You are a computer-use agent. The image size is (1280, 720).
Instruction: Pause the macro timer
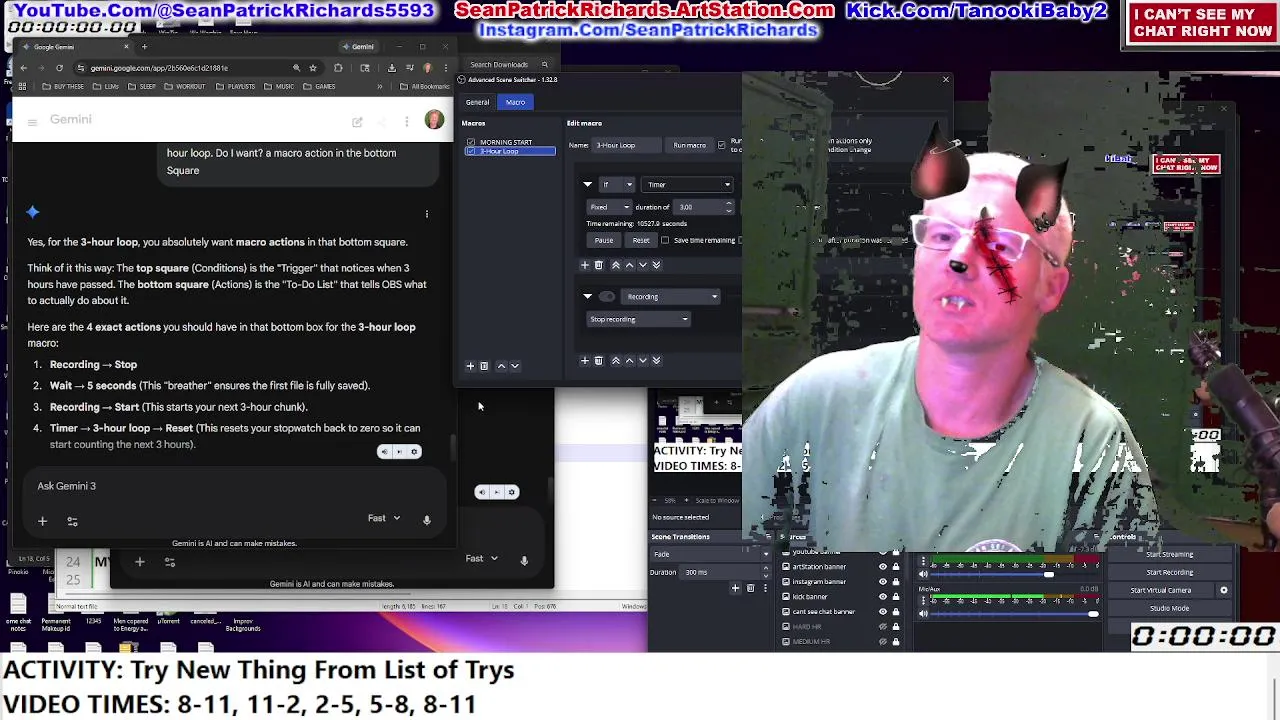tap(604, 240)
